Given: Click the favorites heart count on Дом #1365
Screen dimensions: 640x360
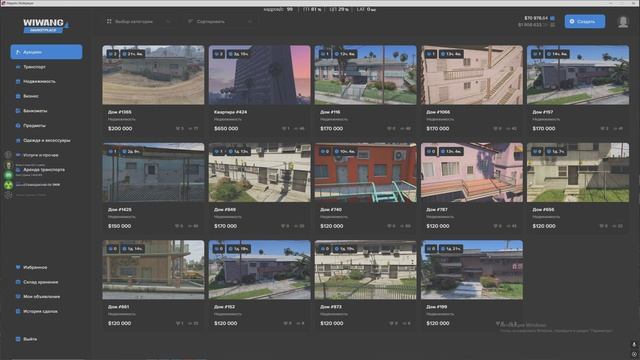Looking at the screenshot, I should pyautogui.click(x=180, y=129).
